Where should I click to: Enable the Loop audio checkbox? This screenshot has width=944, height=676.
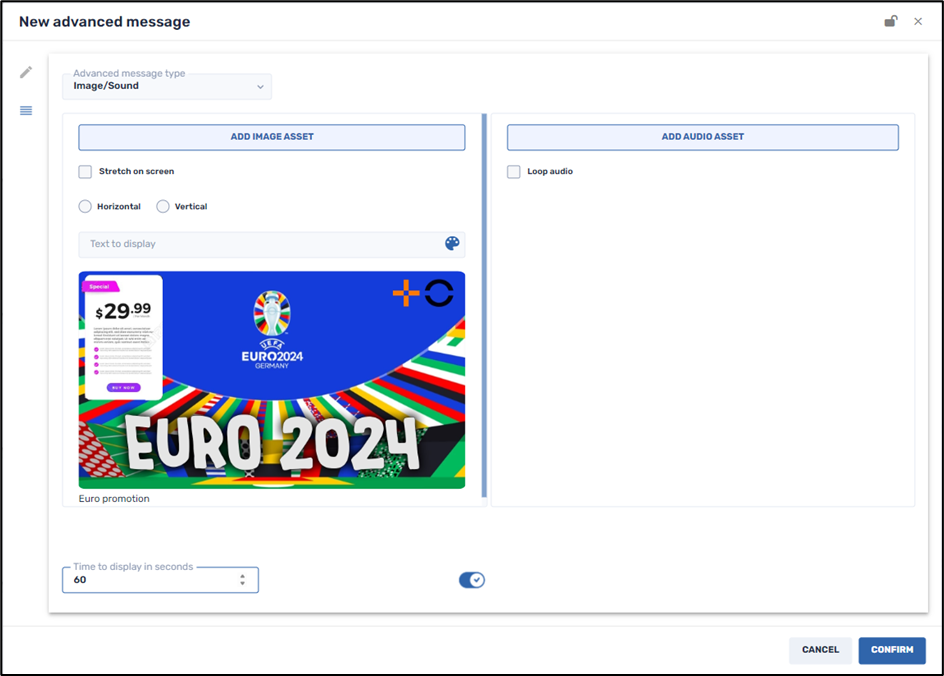pyautogui.click(x=514, y=172)
